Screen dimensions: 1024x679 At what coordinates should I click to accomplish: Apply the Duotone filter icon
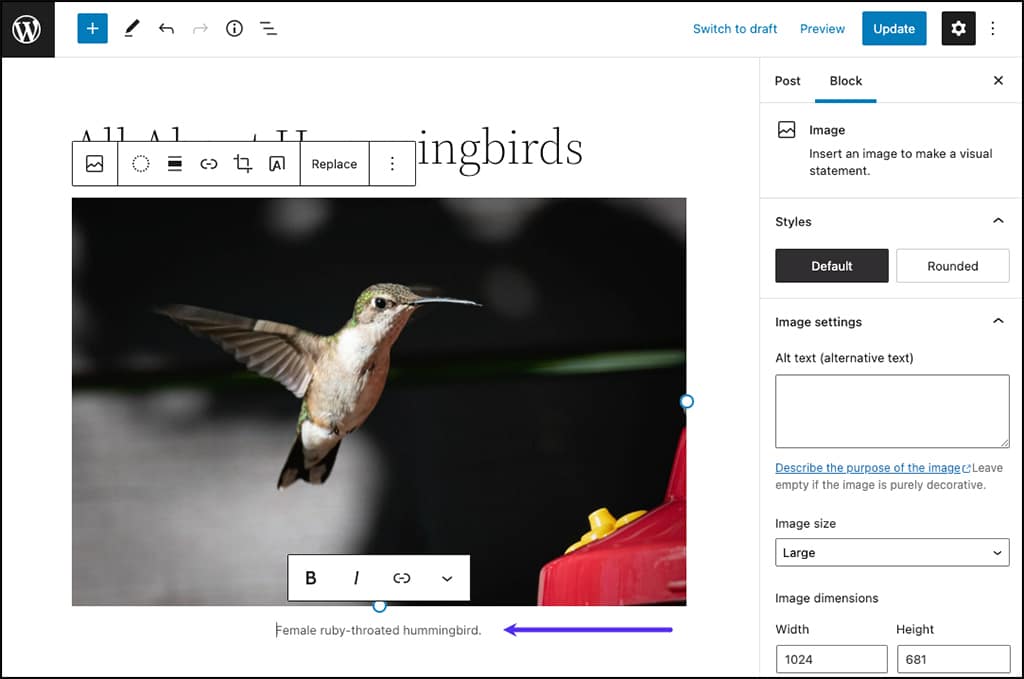(140, 163)
